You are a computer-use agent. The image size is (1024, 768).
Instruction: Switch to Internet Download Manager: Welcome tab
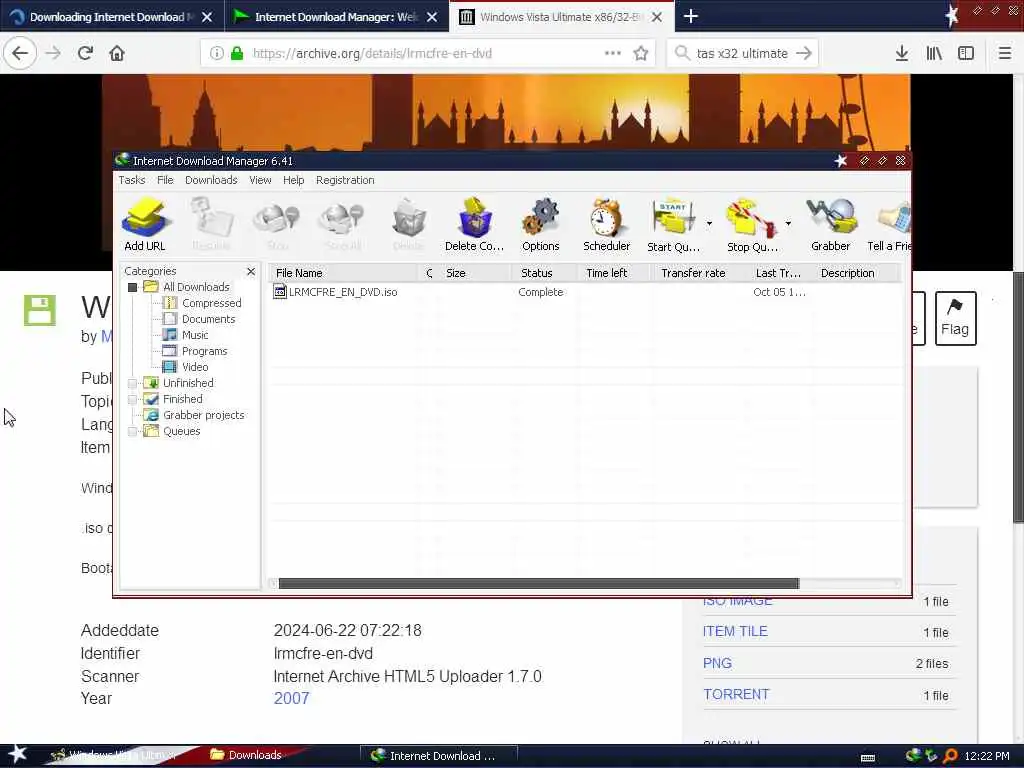pos(336,17)
